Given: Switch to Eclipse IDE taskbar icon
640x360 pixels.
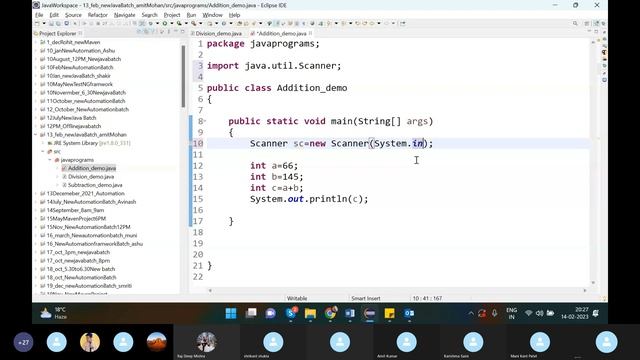Looking at the screenshot, I should [x=370, y=313].
